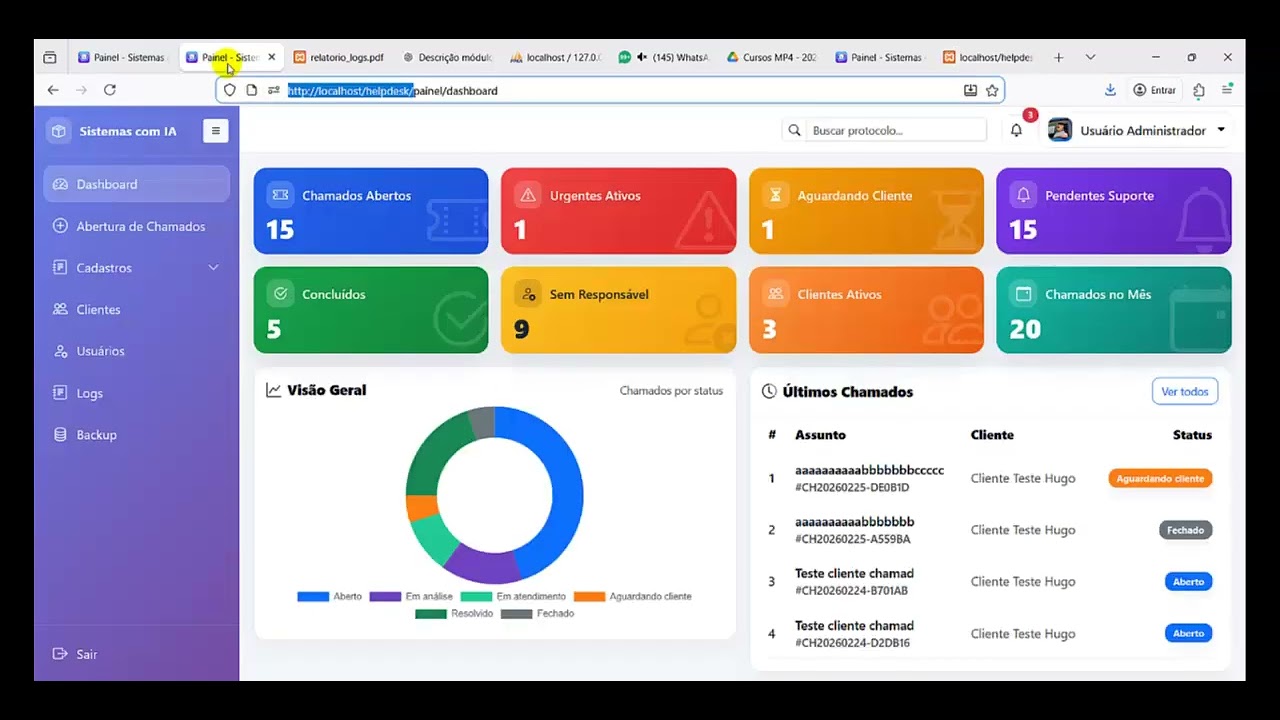Screen dimensions: 1280x720
Task: Open ticket #CH20260225-A559BA
Action: click(x=853, y=539)
